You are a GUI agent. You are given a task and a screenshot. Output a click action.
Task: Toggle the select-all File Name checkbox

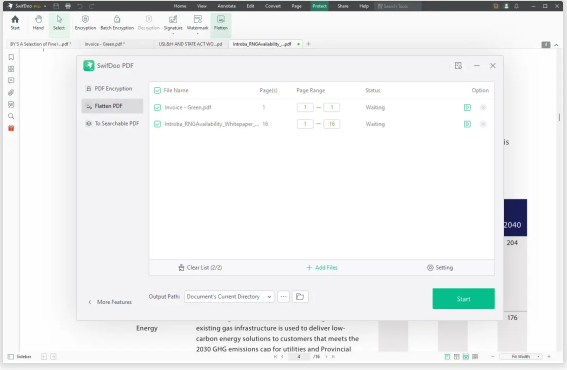pos(157,90)
